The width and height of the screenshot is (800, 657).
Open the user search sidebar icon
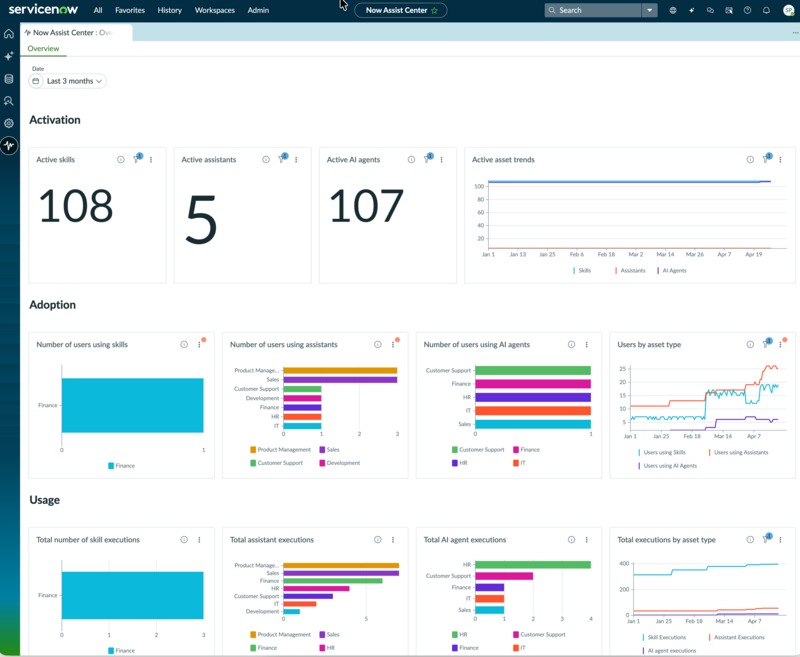click(x=9, y=101)
